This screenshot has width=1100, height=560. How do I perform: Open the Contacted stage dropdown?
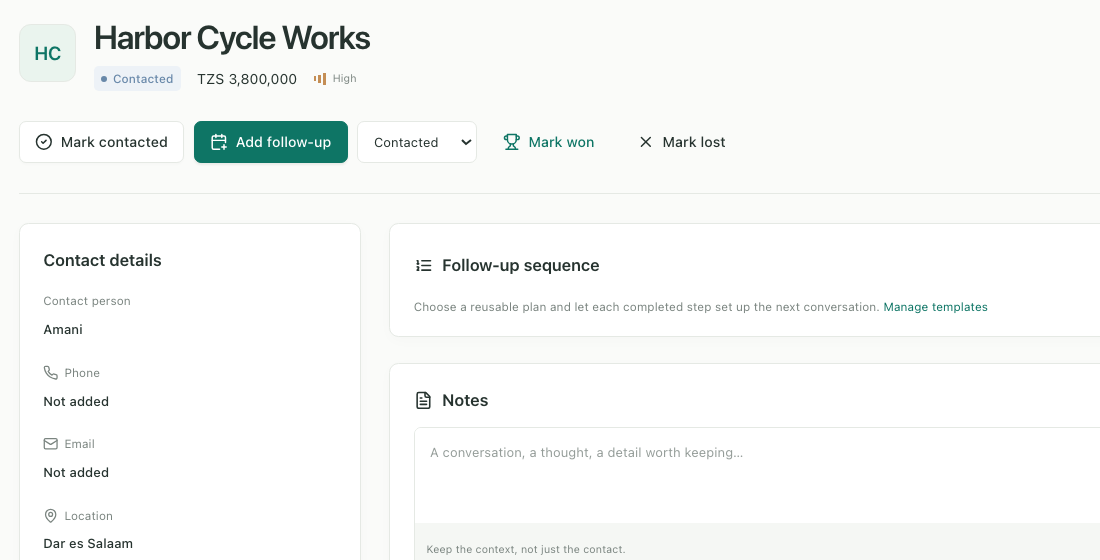417,142
